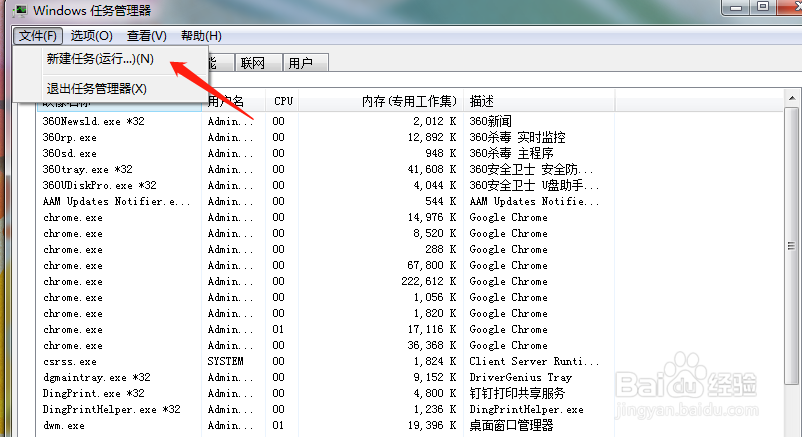Click the SYSTEM user name cell
This screenshot has height=437, width=802.
[x=226, y=361]
